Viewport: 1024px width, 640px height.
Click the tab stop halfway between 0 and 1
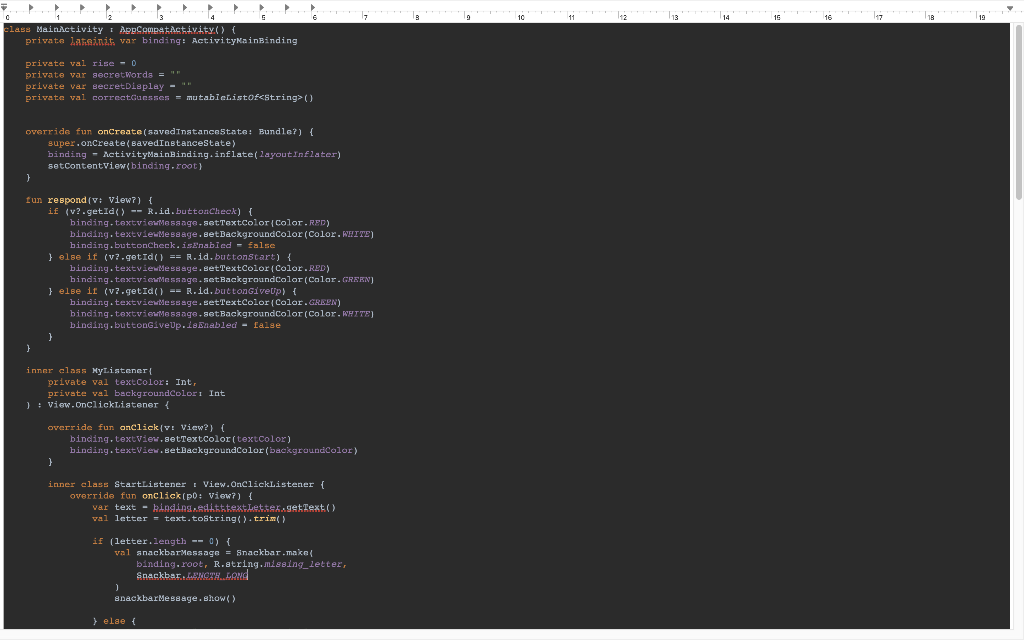pos(31,8)
